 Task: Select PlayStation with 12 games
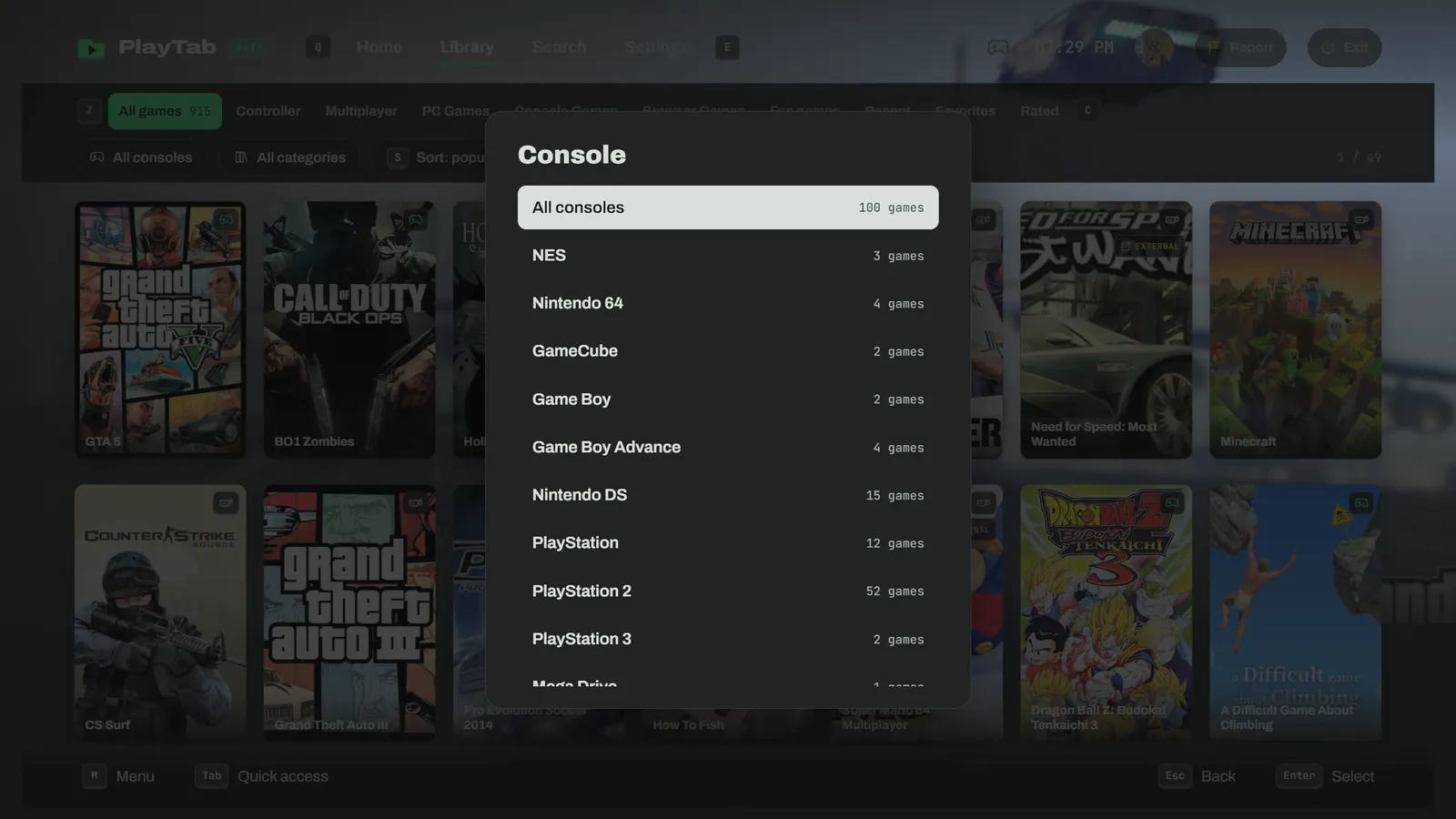[728, 543]
